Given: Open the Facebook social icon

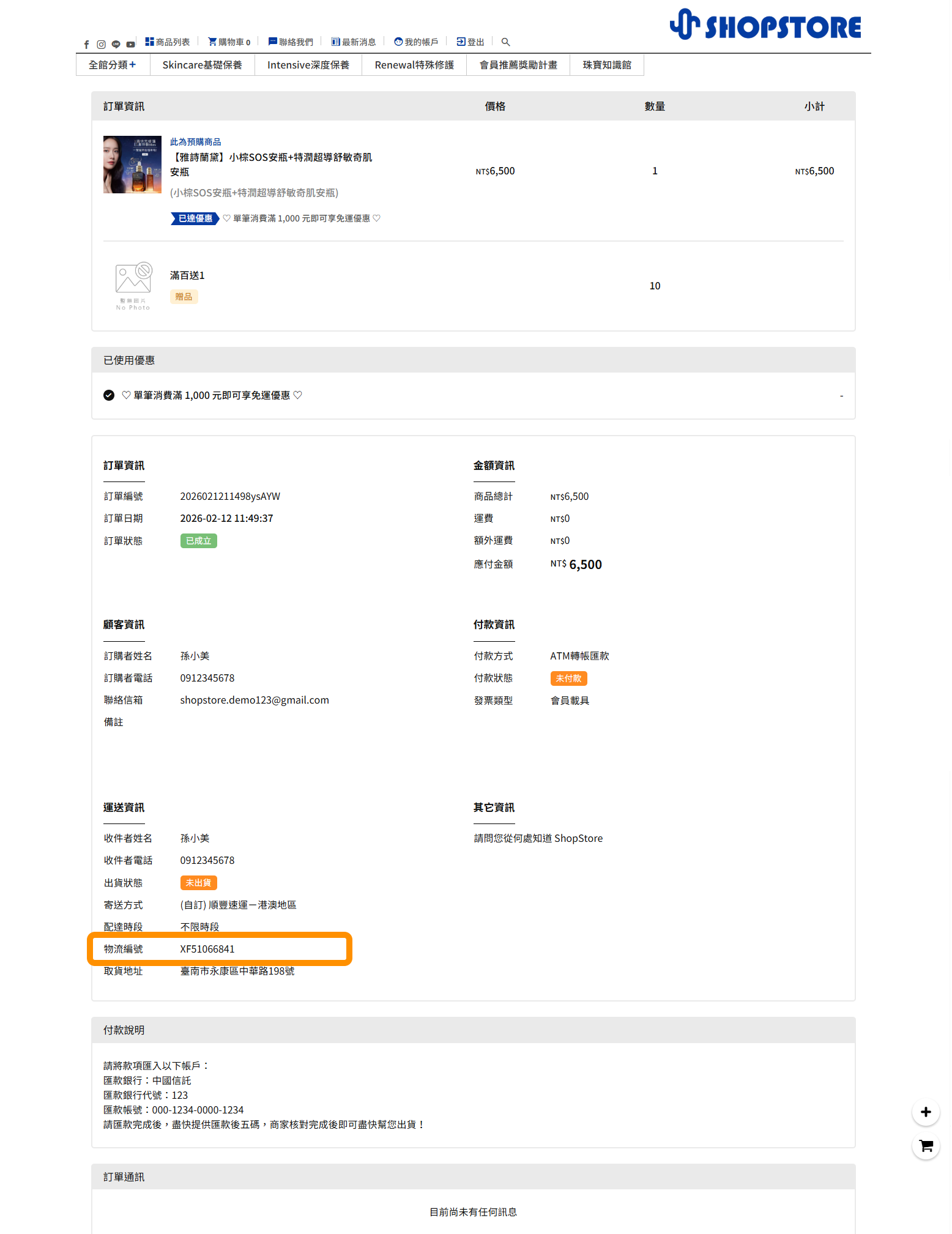Looking at the screenshot, I should (x=86, y=44).
